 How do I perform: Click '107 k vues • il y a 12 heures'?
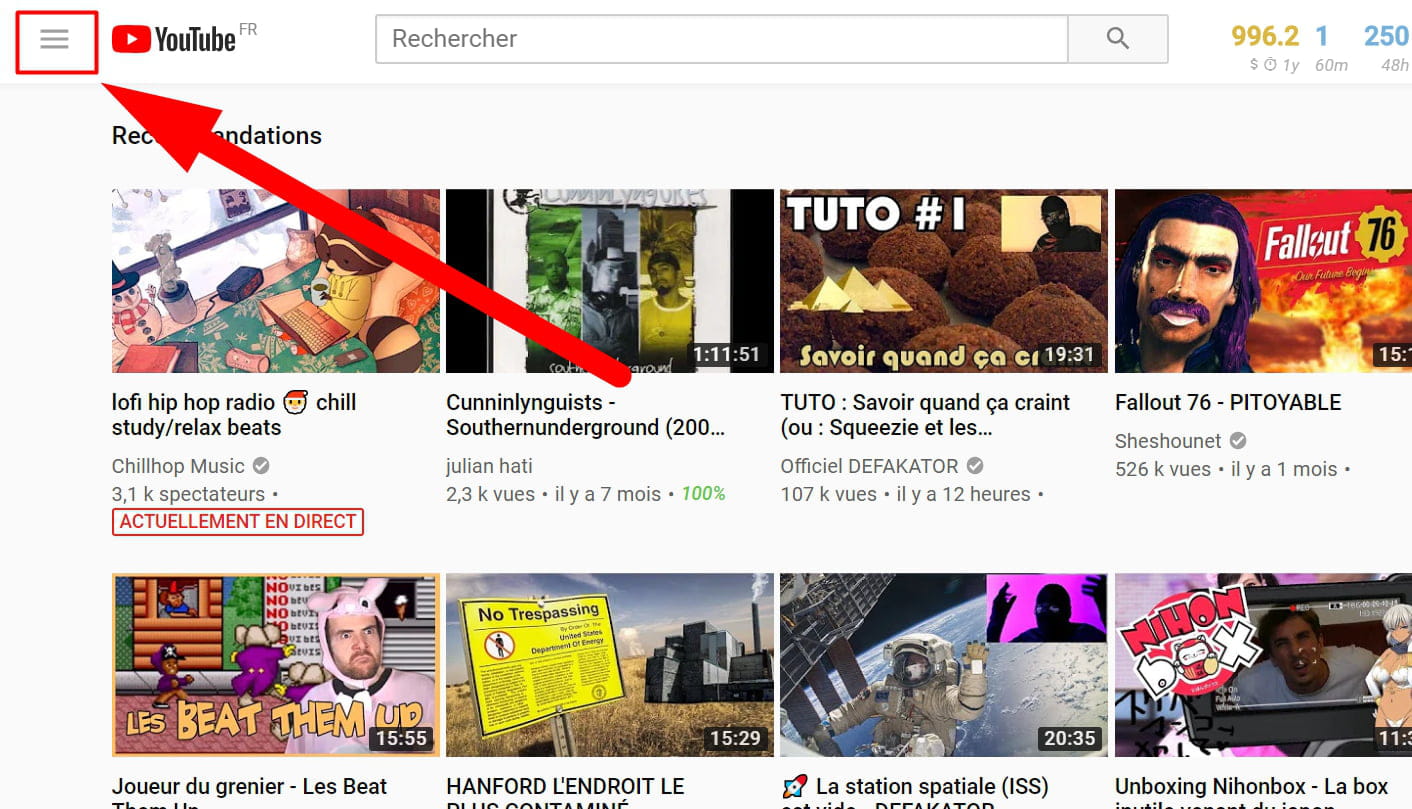point(905,494)
